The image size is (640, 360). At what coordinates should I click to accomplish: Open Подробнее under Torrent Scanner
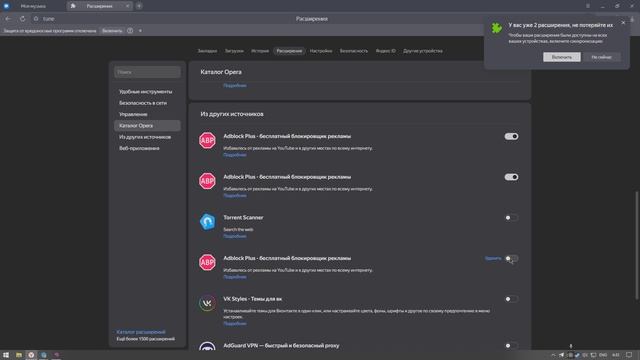pyautogui.click(x=235, y=236)
